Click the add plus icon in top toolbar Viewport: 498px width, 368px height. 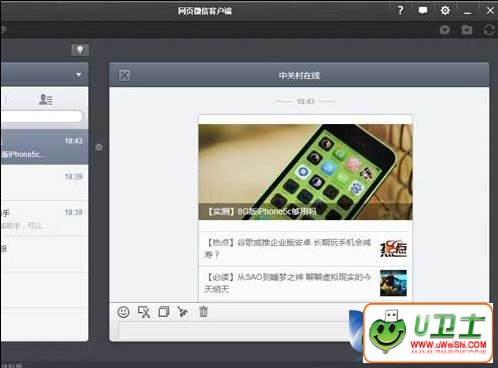(445, 30)
